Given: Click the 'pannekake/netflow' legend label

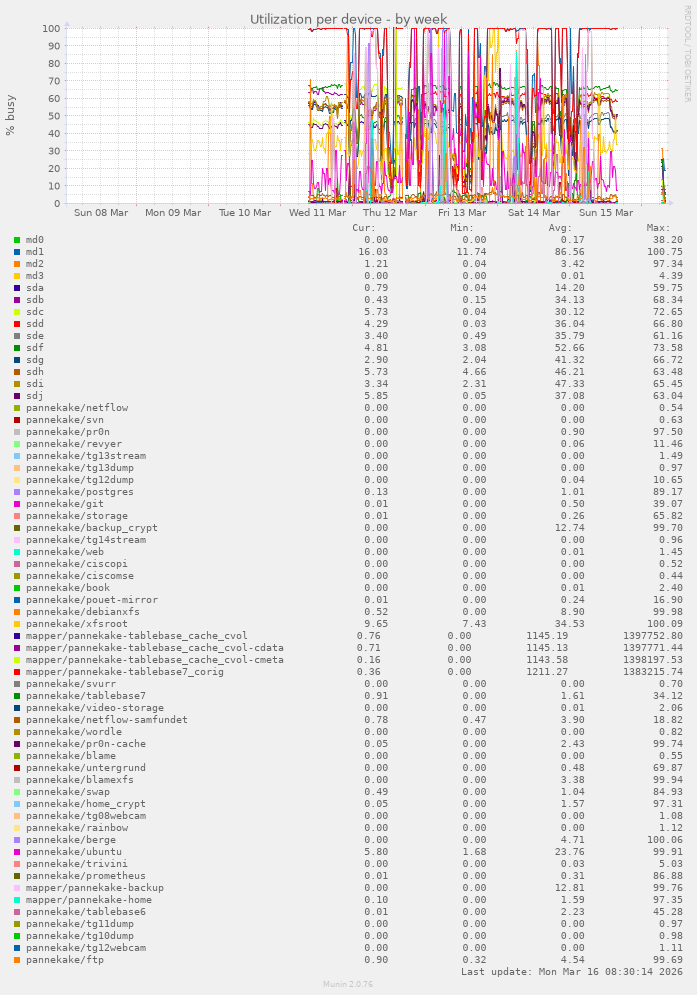Looking at the screenshot, I should pos(77,408).
